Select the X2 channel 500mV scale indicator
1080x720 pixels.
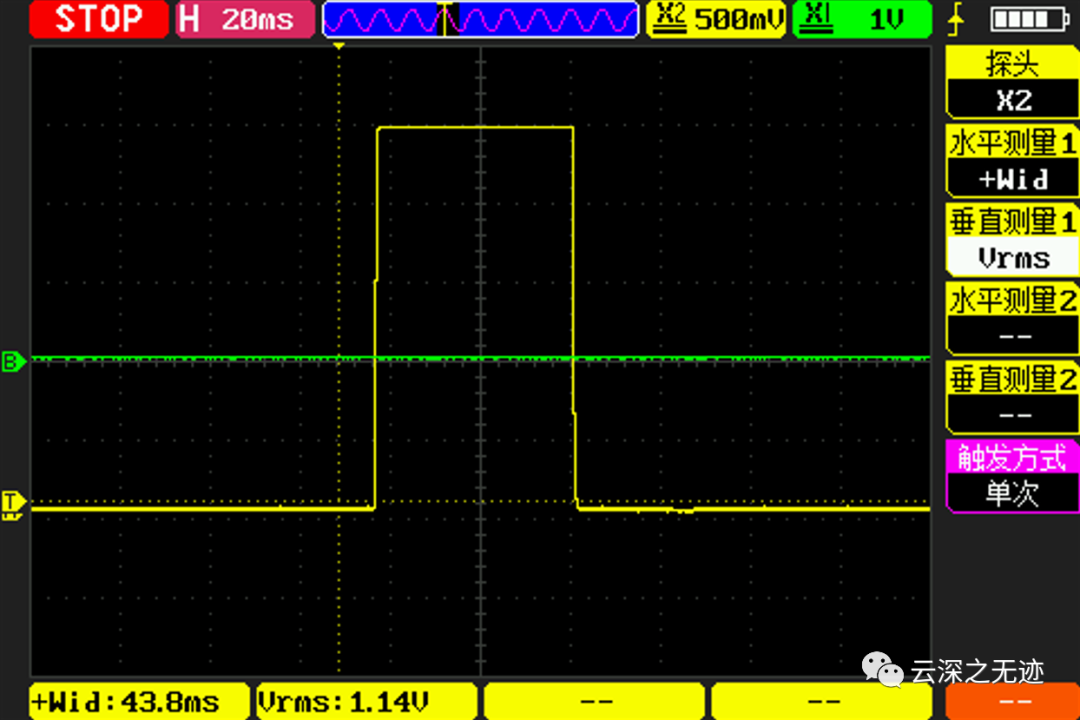point(716,18)
